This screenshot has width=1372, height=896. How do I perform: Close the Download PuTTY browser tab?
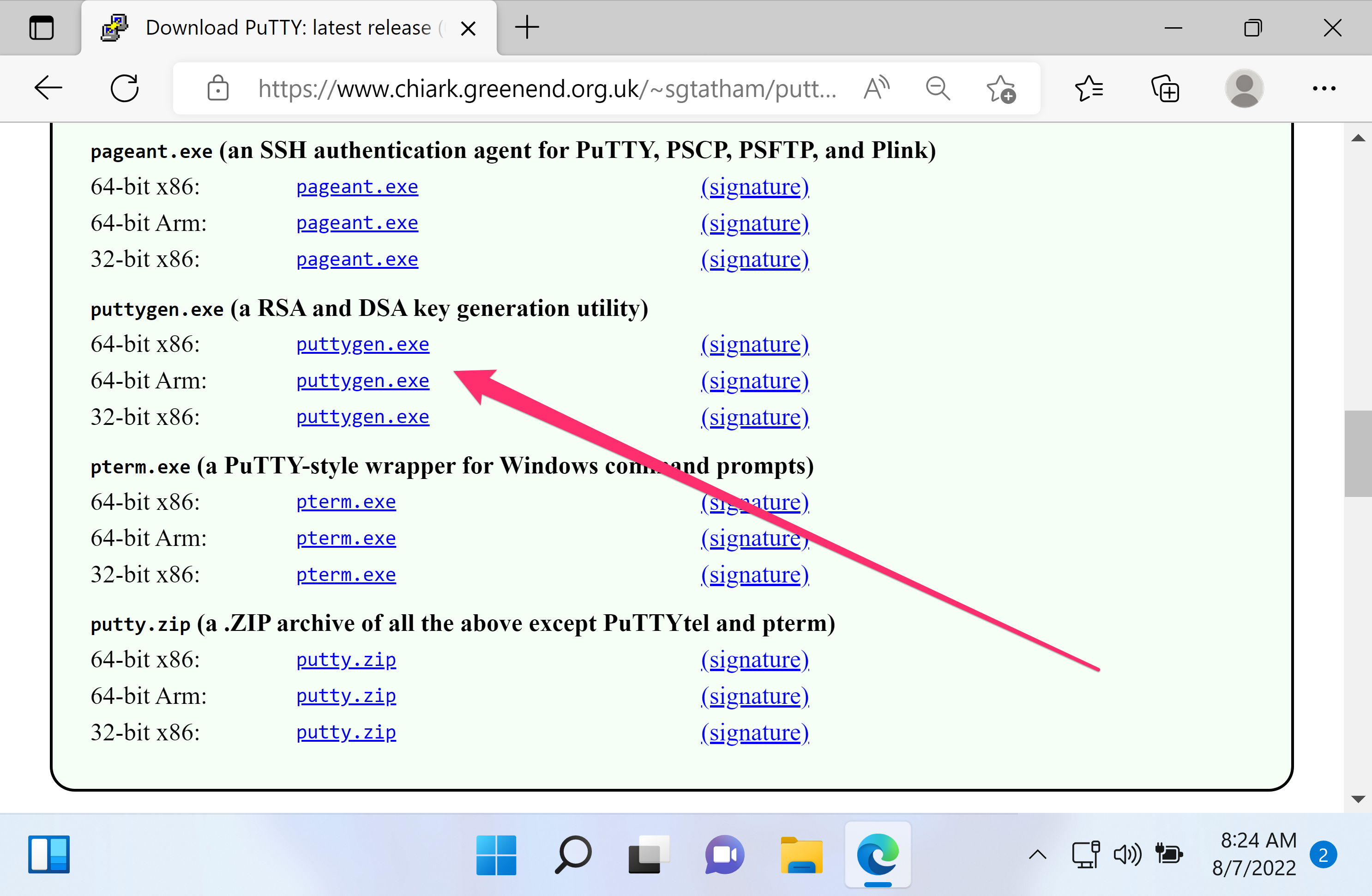[x=468, y=28]
